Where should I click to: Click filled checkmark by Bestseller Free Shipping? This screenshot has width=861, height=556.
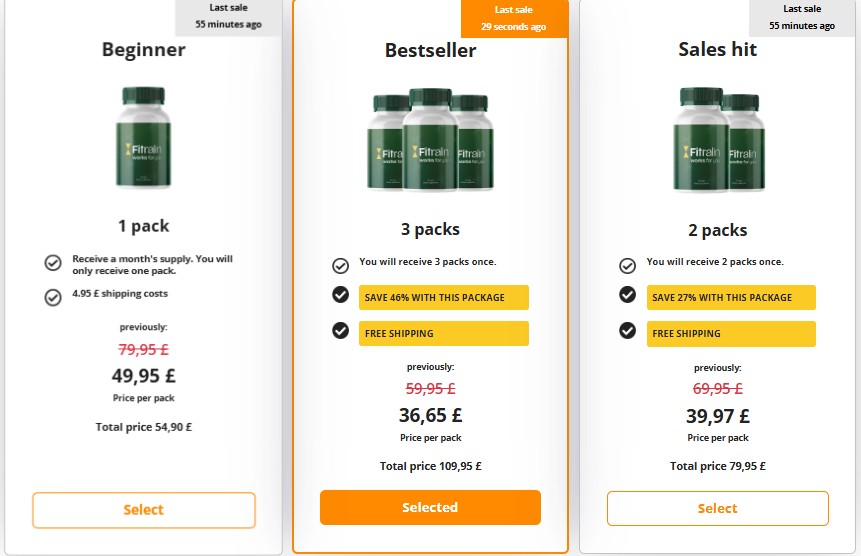tap(340, 330)
